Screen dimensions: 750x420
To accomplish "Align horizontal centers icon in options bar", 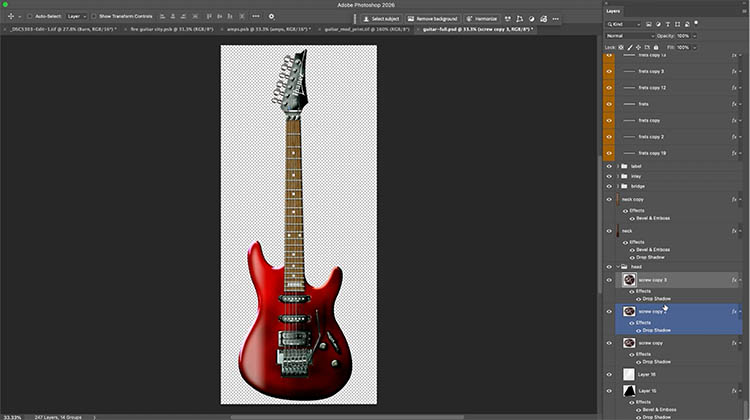I will [173, 16].
